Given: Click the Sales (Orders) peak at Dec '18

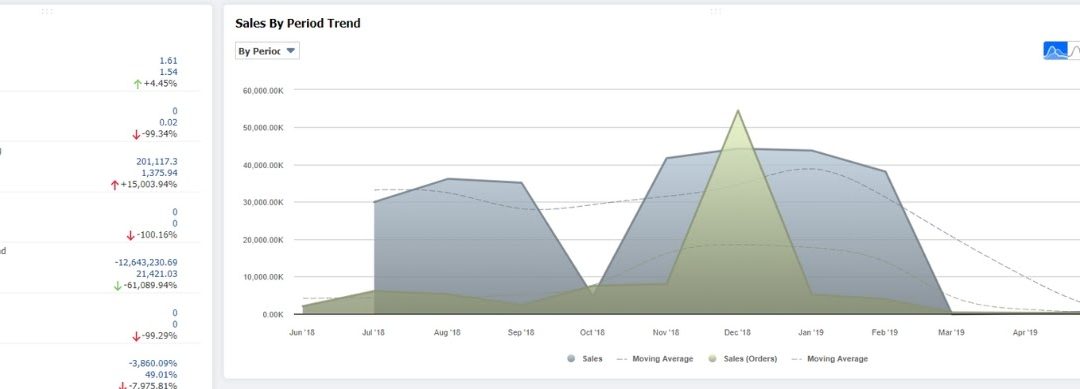Looking at the screenshot, I should coord(738,110).
